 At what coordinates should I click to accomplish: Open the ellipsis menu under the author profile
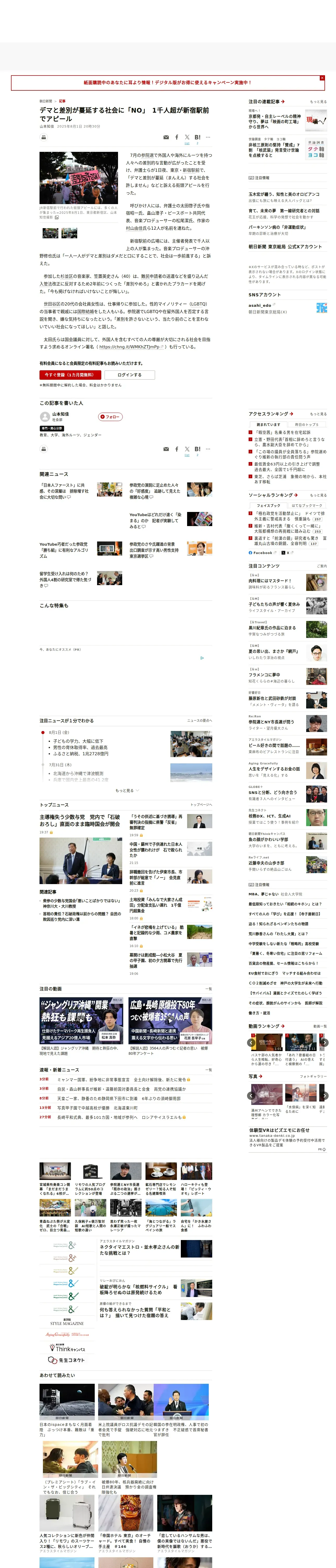pos(208,449)
